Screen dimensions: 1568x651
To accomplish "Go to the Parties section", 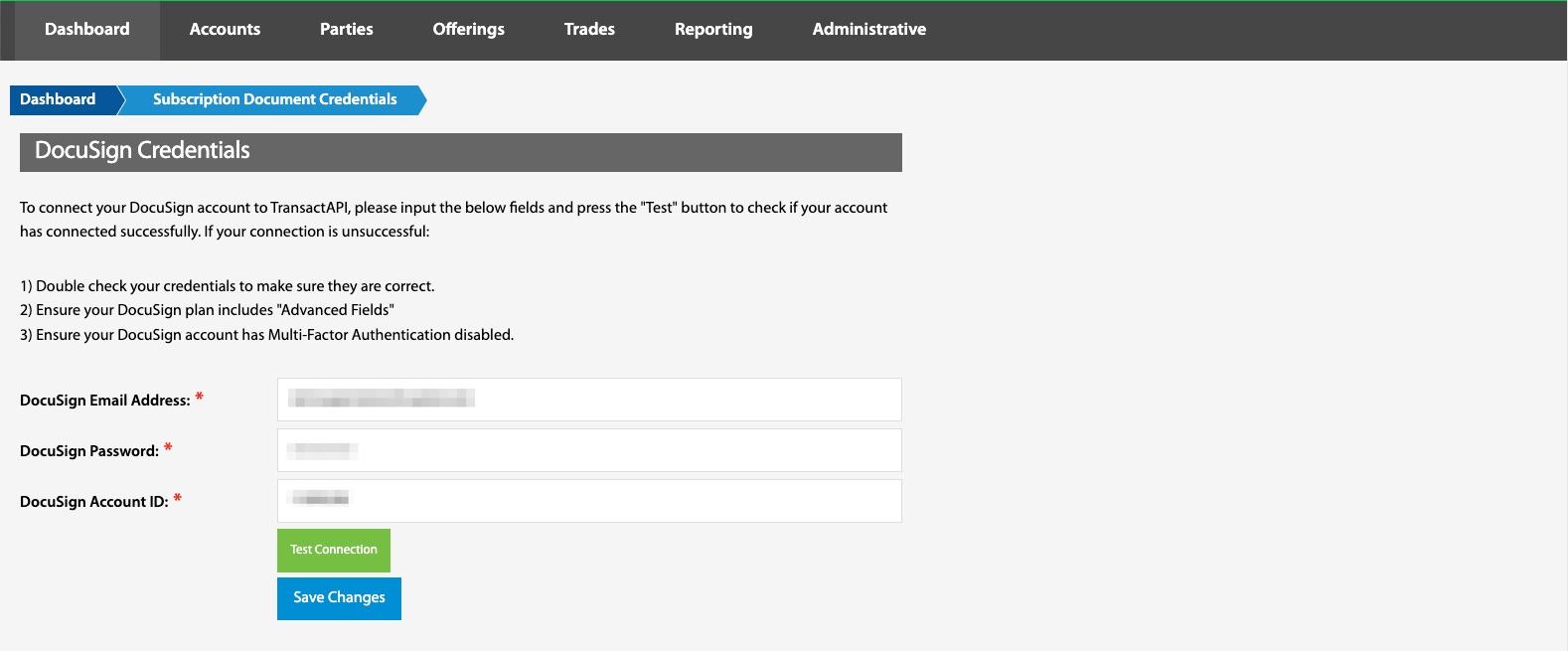I will coord(347,30).
